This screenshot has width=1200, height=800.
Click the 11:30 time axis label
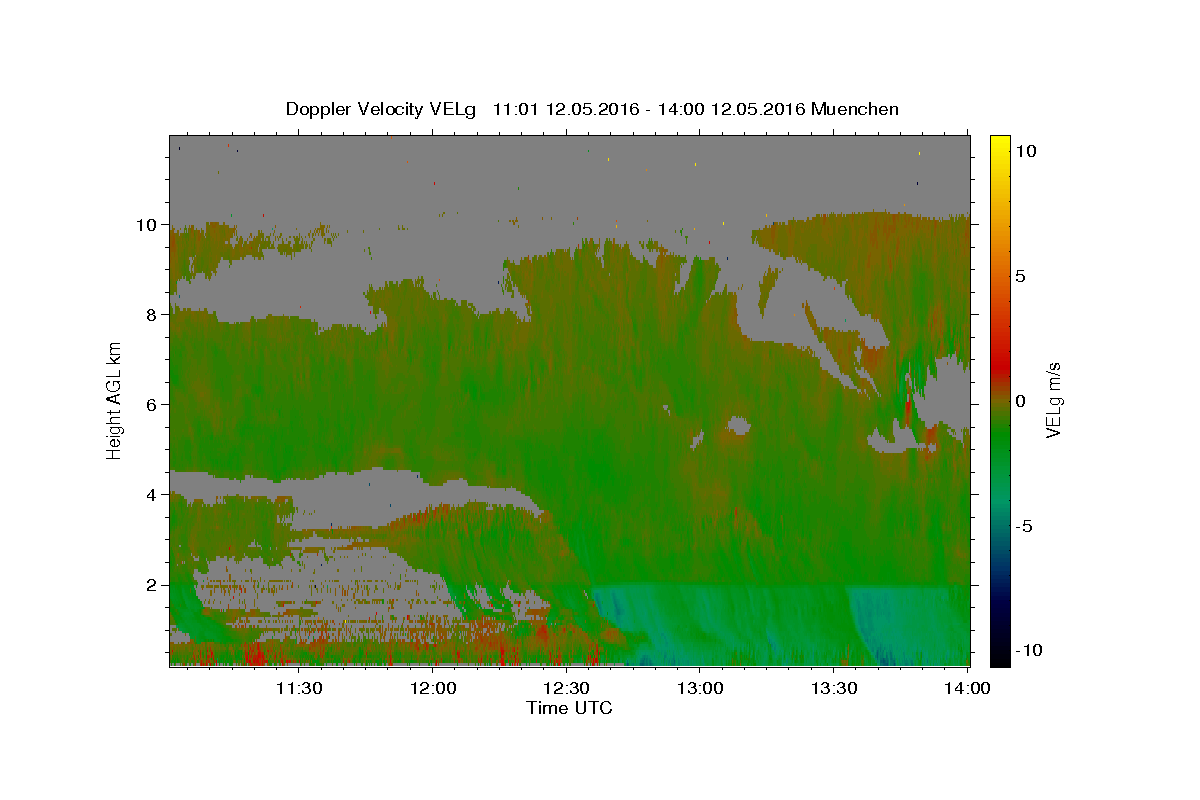(300, 688)
